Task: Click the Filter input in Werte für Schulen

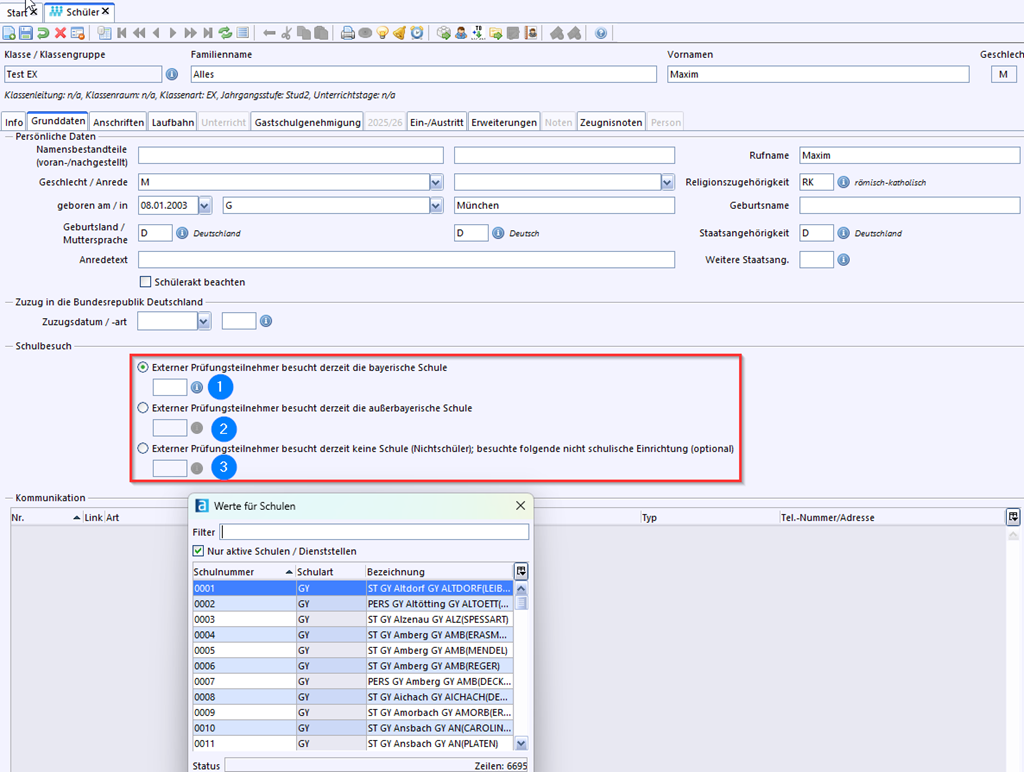Action: 374,532
